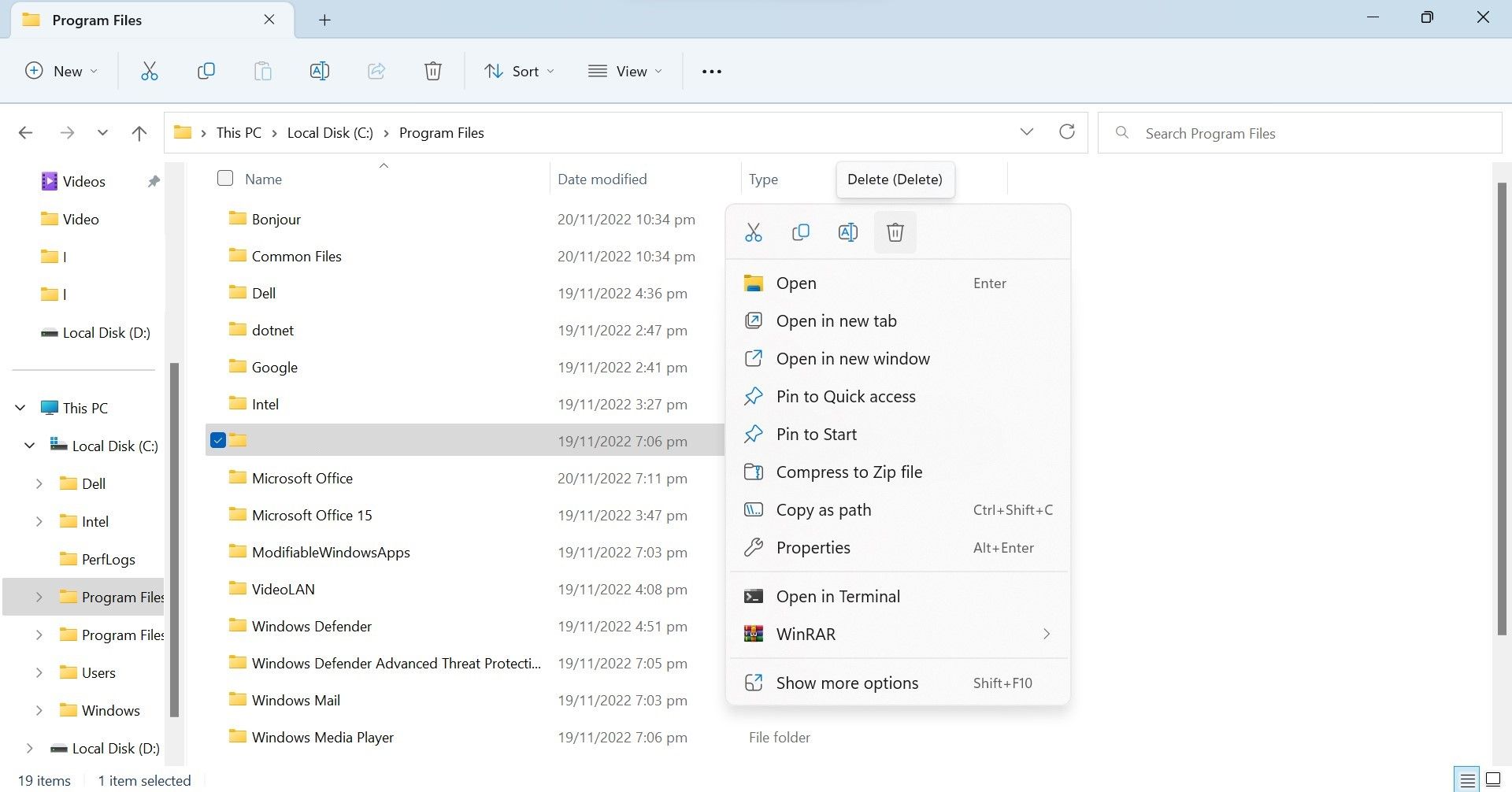The image size is (1512, 792).
Task: Expand the Users folder in navigation tree
Action: 39,672
